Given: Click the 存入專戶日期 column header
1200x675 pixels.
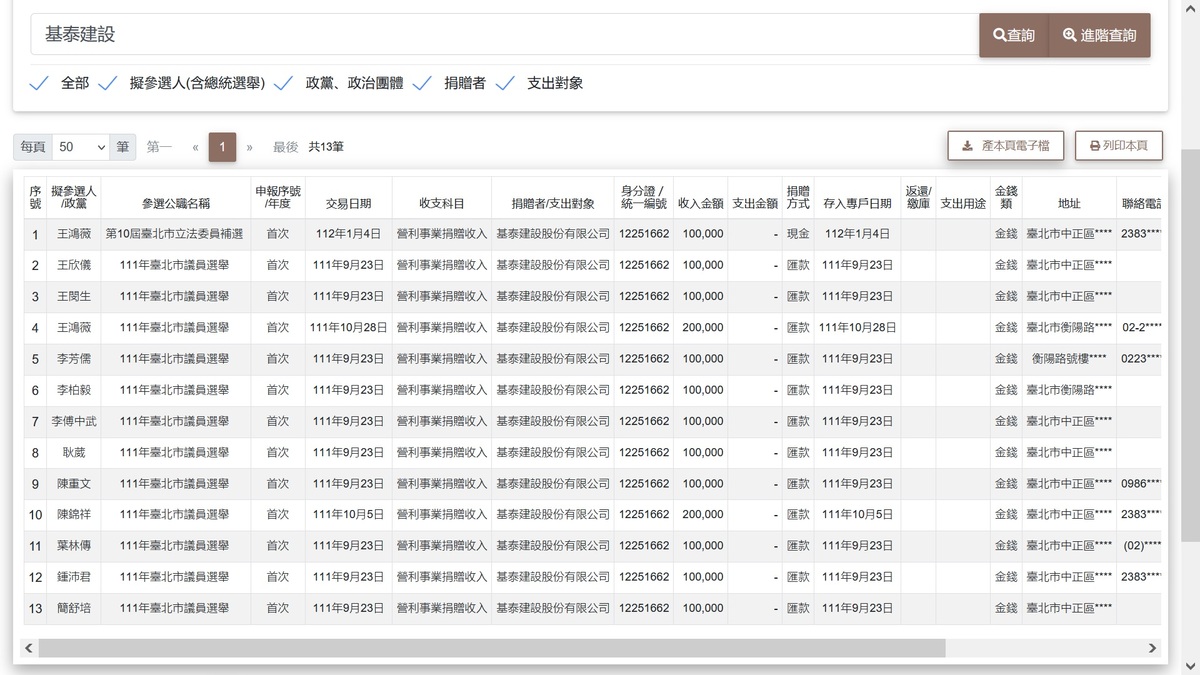Looking at the screenshot, I should click(857, 197).
